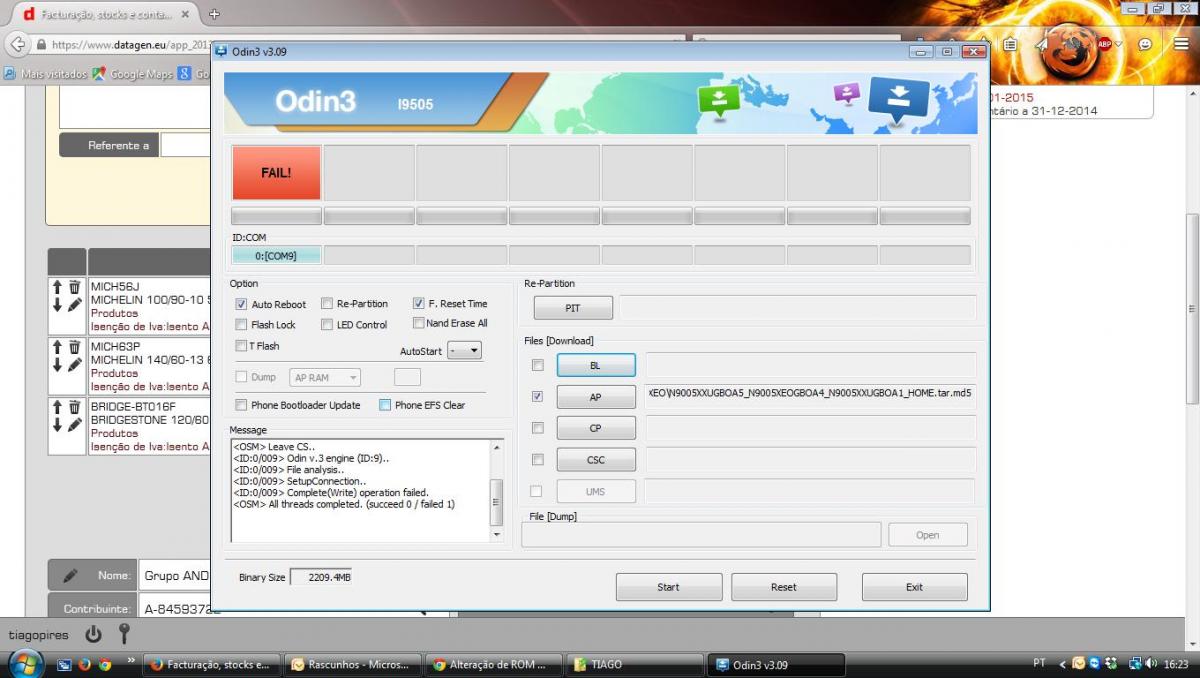The width and height of the screenshot is (1200, 678).
Task: Click the pin icon beside the power icon
Action: (x=124, y=634)
